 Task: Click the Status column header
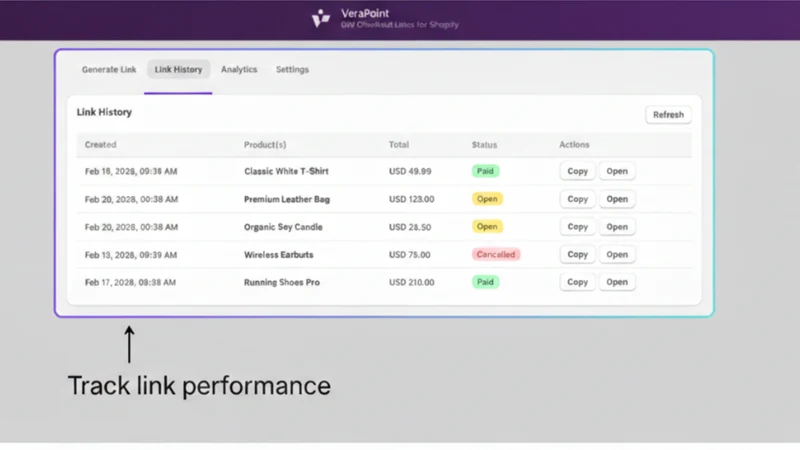click(x=484, y=144)
